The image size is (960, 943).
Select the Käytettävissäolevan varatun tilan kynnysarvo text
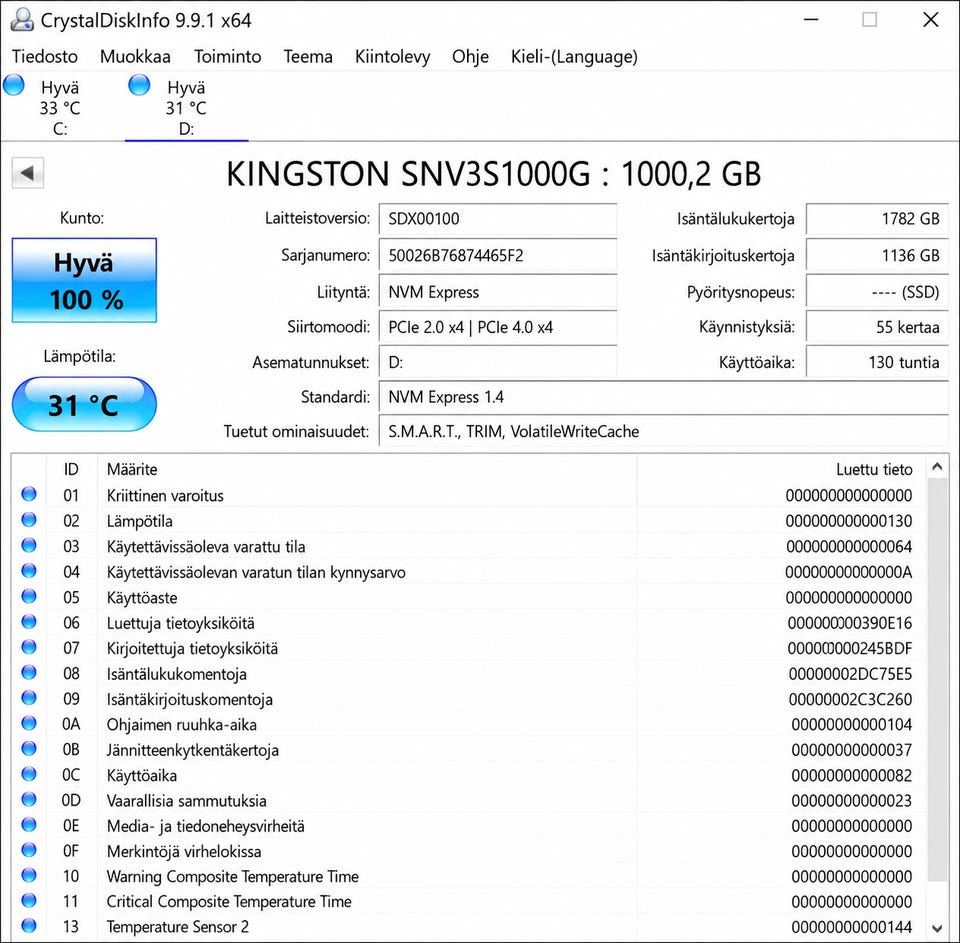click(256, 573)
